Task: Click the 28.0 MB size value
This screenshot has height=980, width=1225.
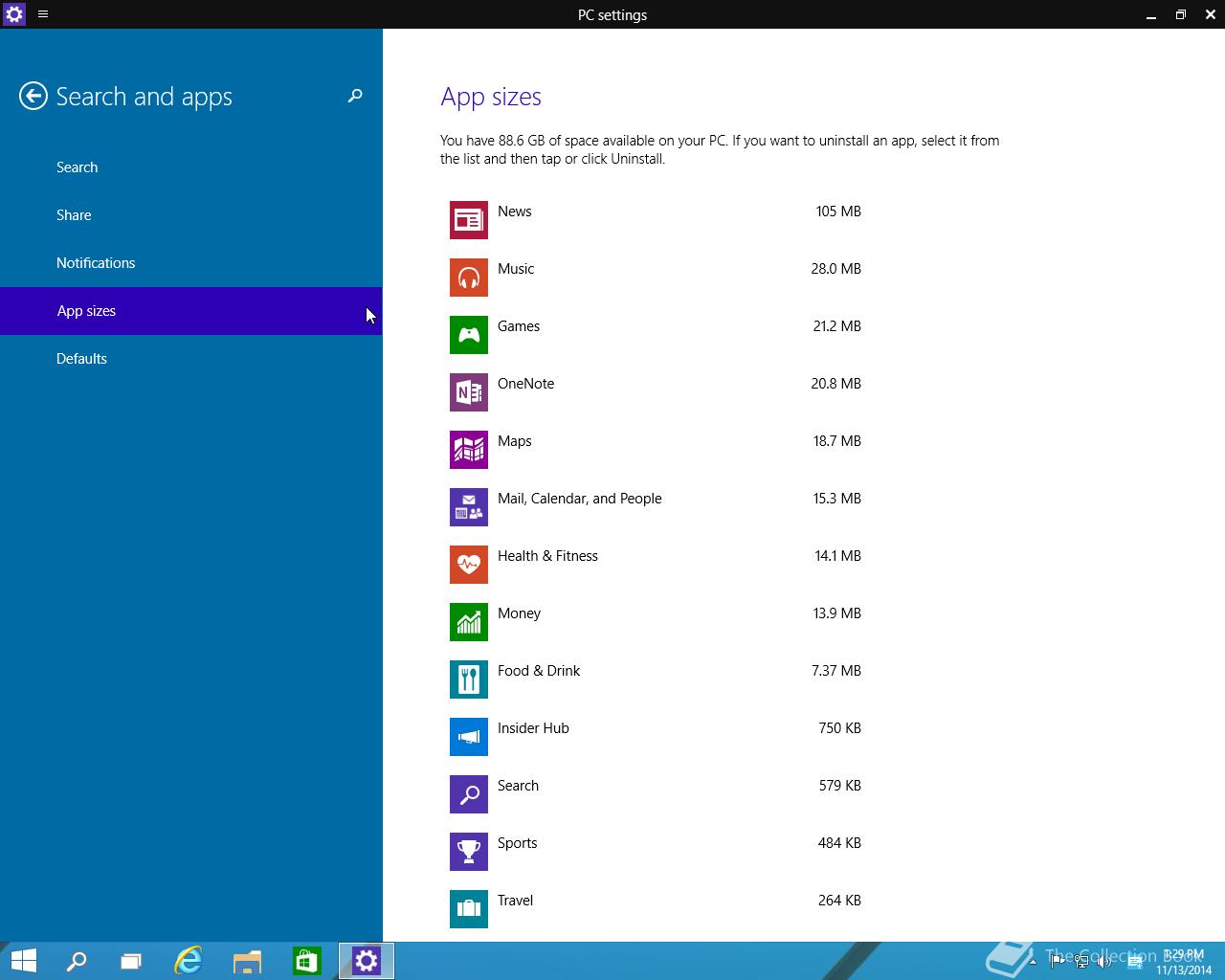Action: pos(836,269)
